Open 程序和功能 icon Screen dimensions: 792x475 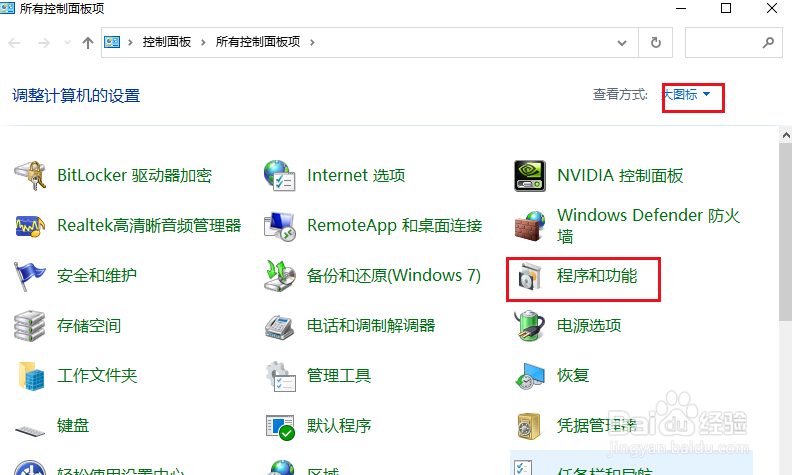(x=529, y=276)
